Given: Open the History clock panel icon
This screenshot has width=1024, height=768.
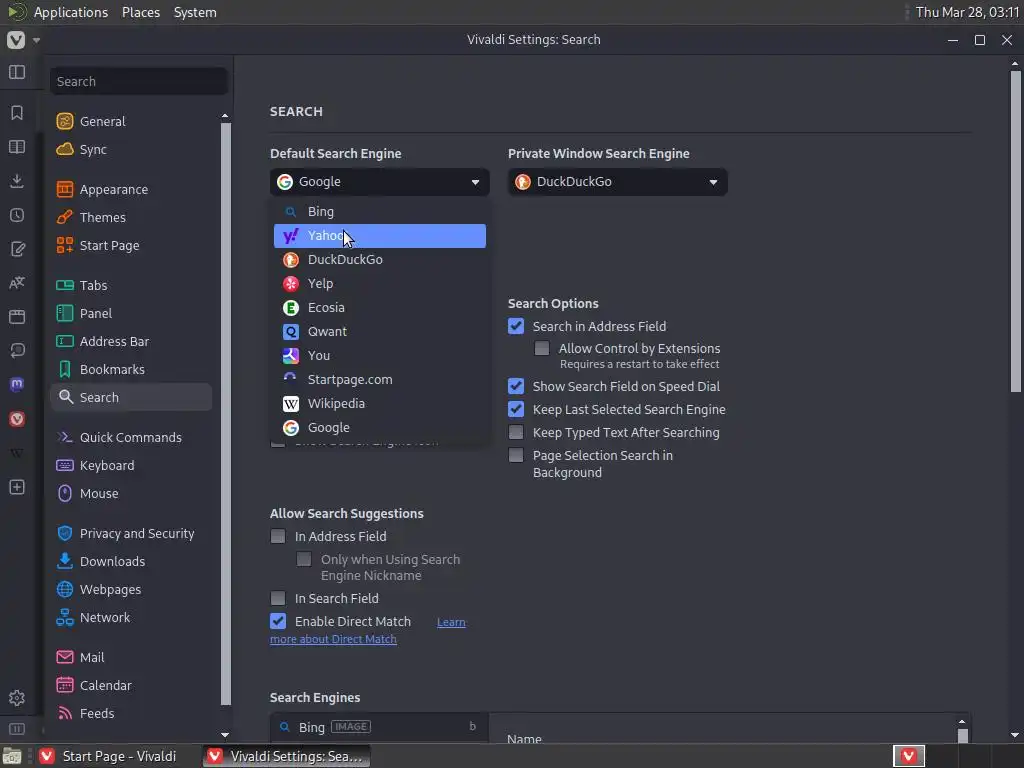Looking at the screenshot, I should (17, 215).
